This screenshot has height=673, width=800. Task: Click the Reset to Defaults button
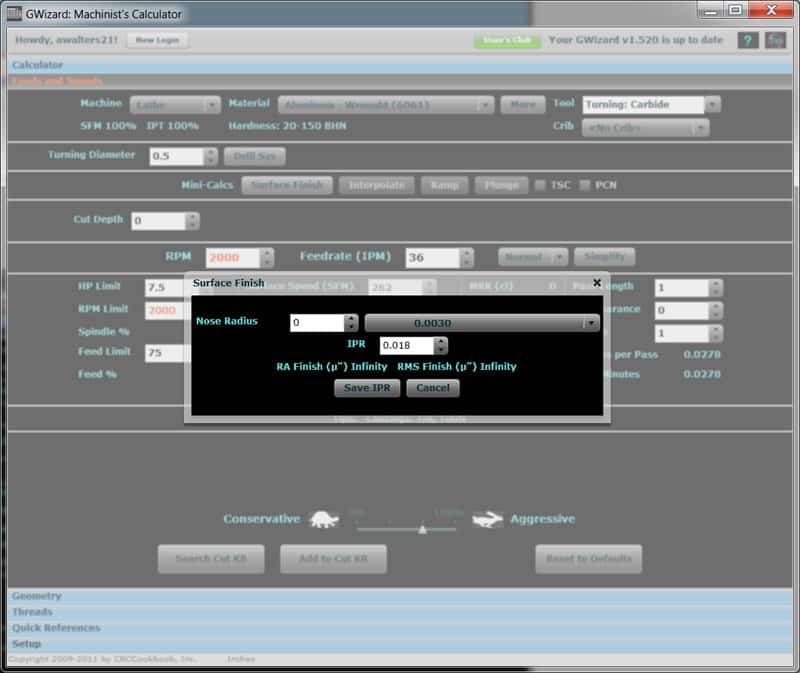point(586,559)
